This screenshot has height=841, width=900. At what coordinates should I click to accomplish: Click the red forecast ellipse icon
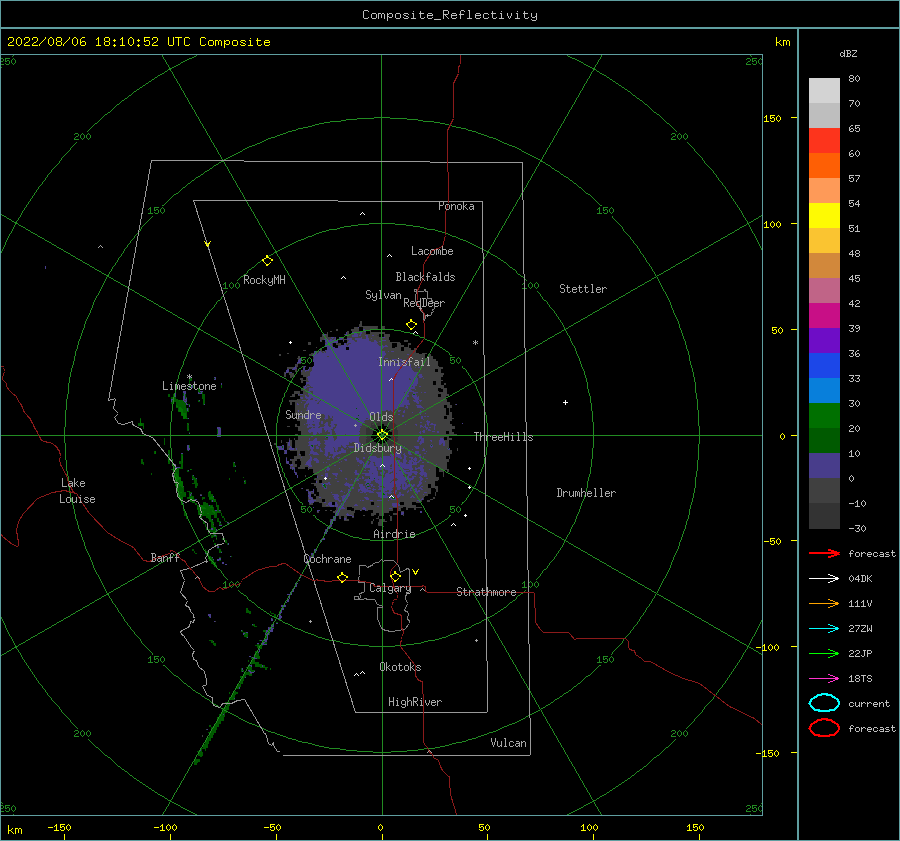(824, 728)
